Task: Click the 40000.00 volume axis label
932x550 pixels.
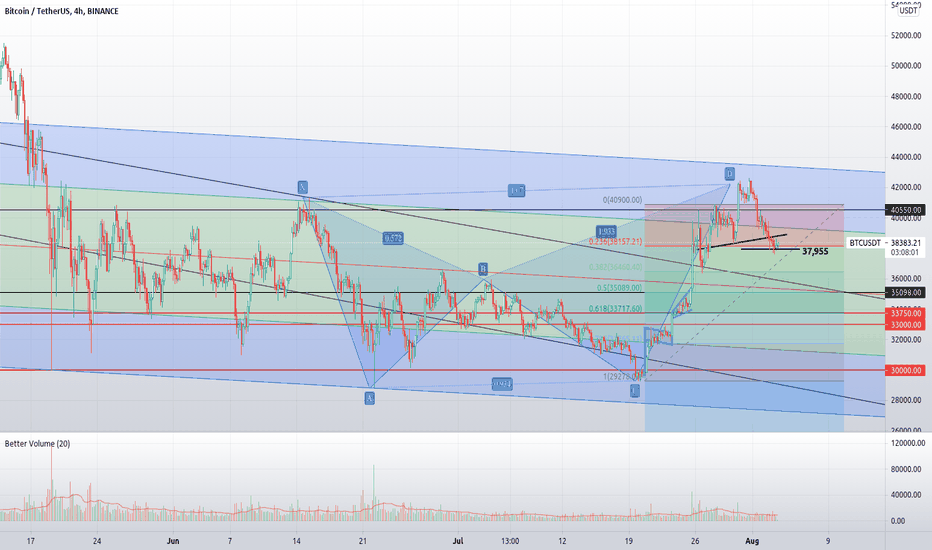Action: point(906,495)
